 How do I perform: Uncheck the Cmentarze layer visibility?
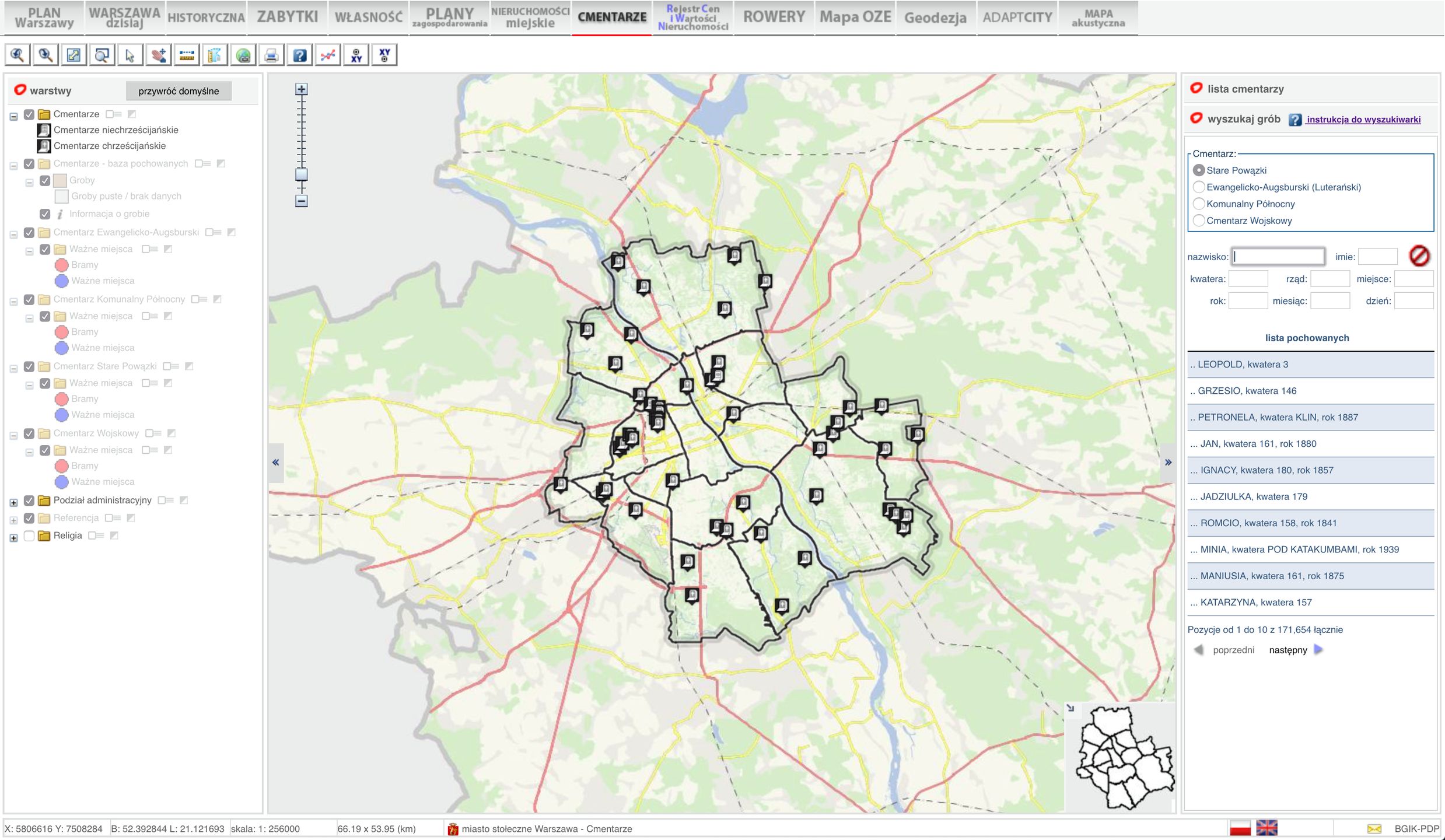click(29, 114)
